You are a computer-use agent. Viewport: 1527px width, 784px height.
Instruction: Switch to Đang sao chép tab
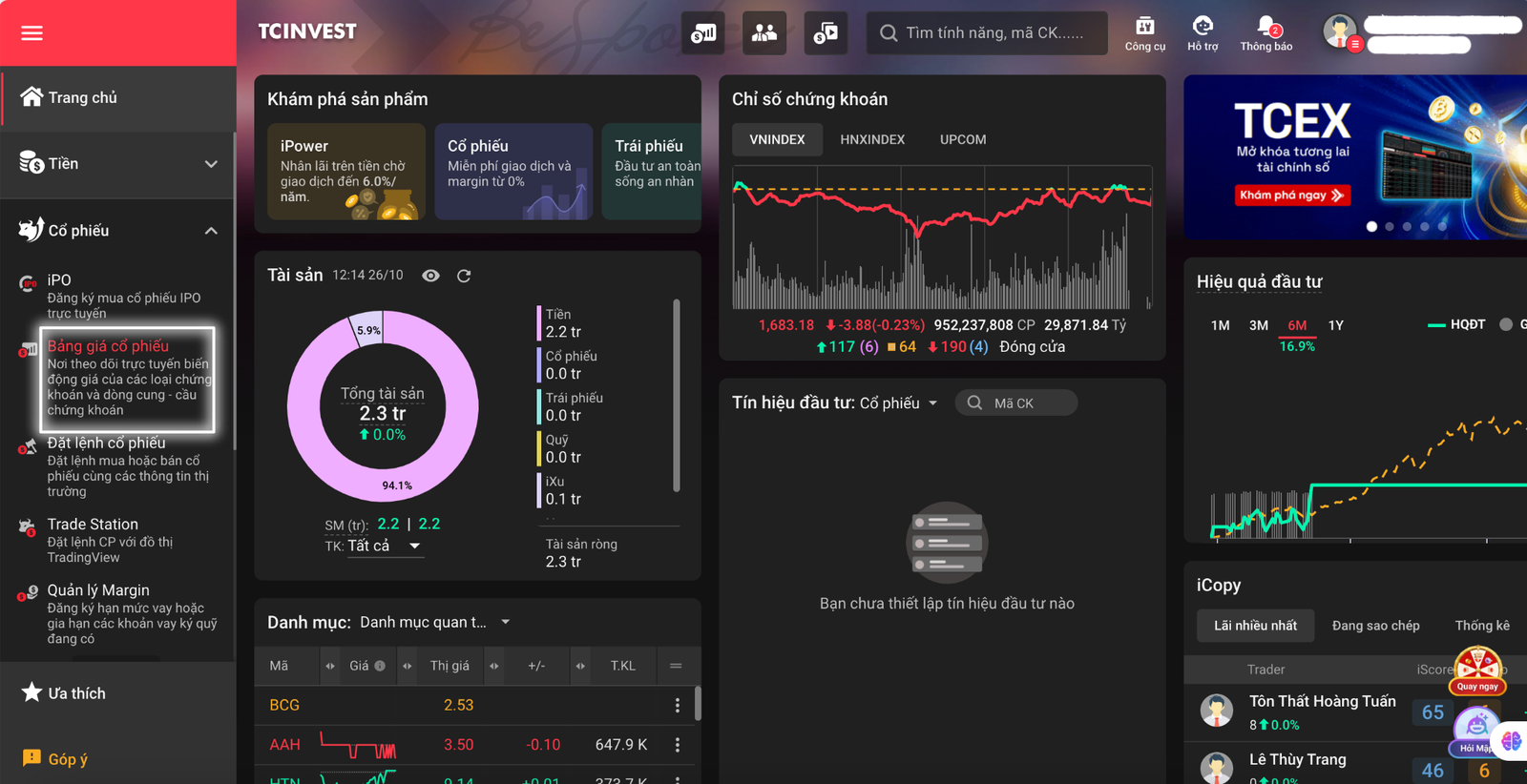[x=1374, y=626]
